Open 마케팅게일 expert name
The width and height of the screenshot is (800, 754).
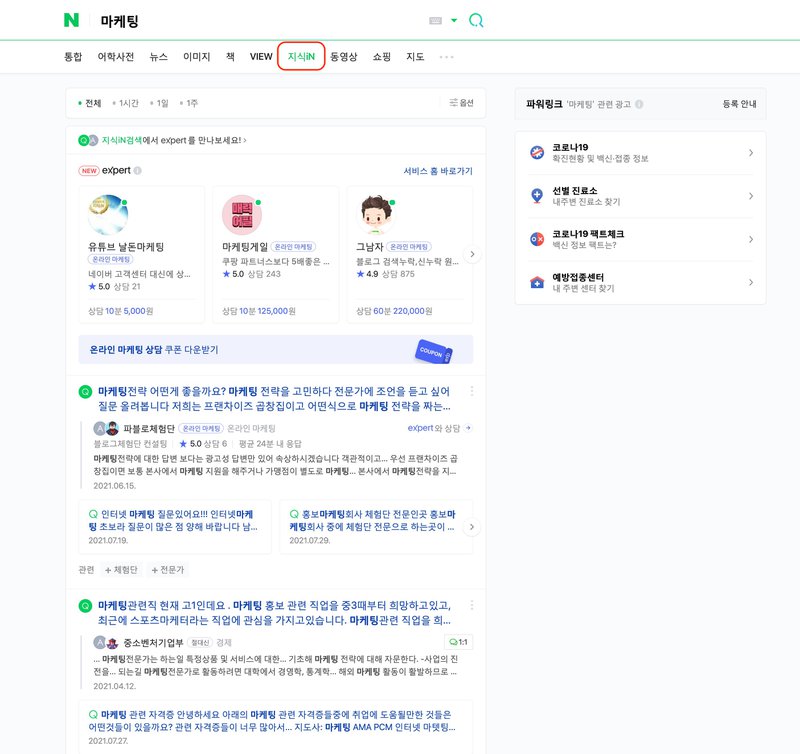245,247
